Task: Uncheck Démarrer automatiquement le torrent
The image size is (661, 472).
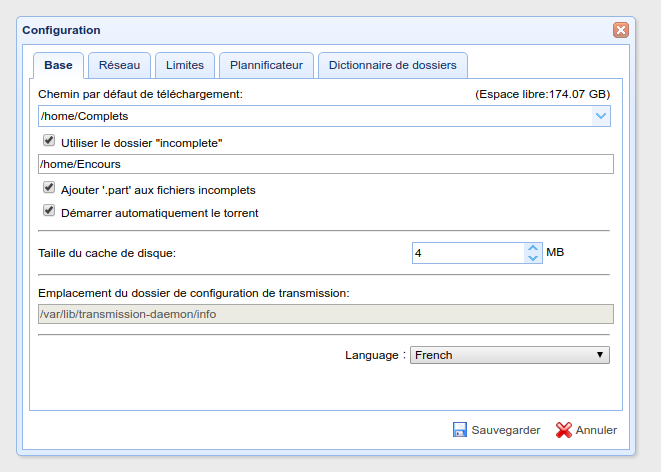Action: (x=49, y=210)
